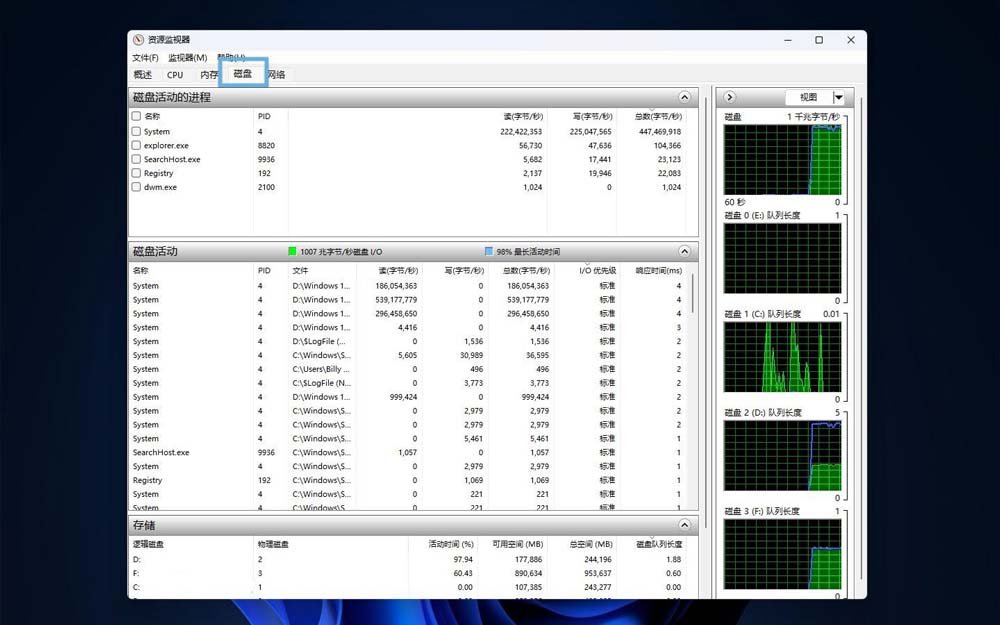
Task: Click the 8820 PID of explorer.exe
Action: pos(266,145)
